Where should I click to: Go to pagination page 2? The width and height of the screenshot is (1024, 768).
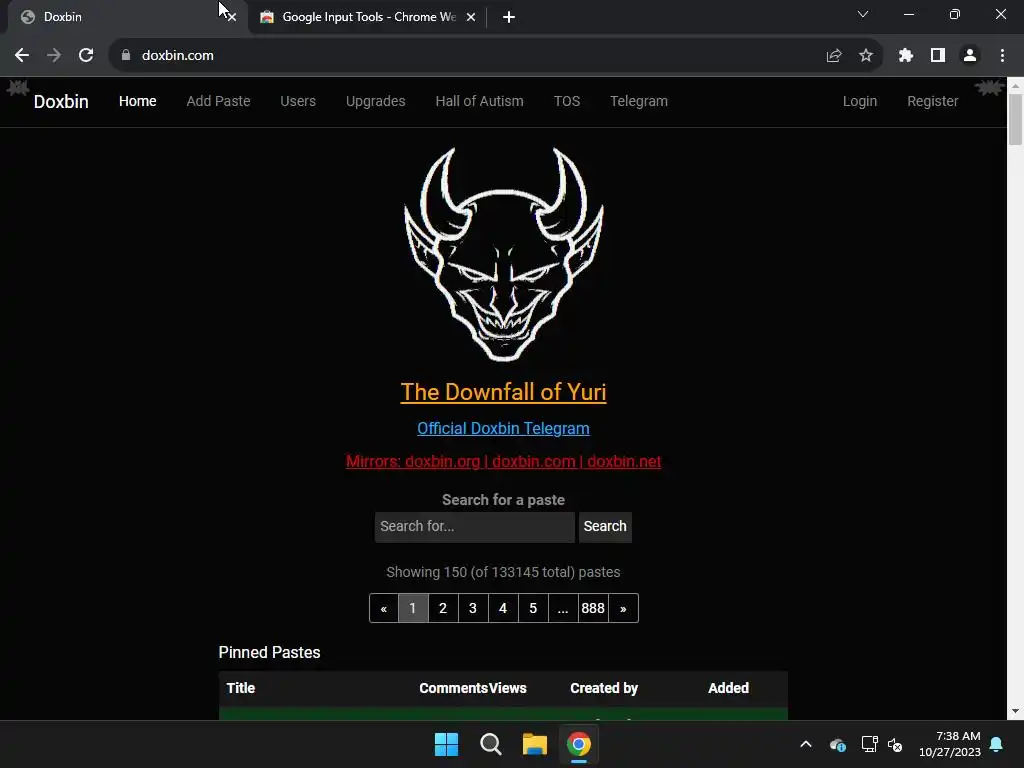[x=443, y=609]
